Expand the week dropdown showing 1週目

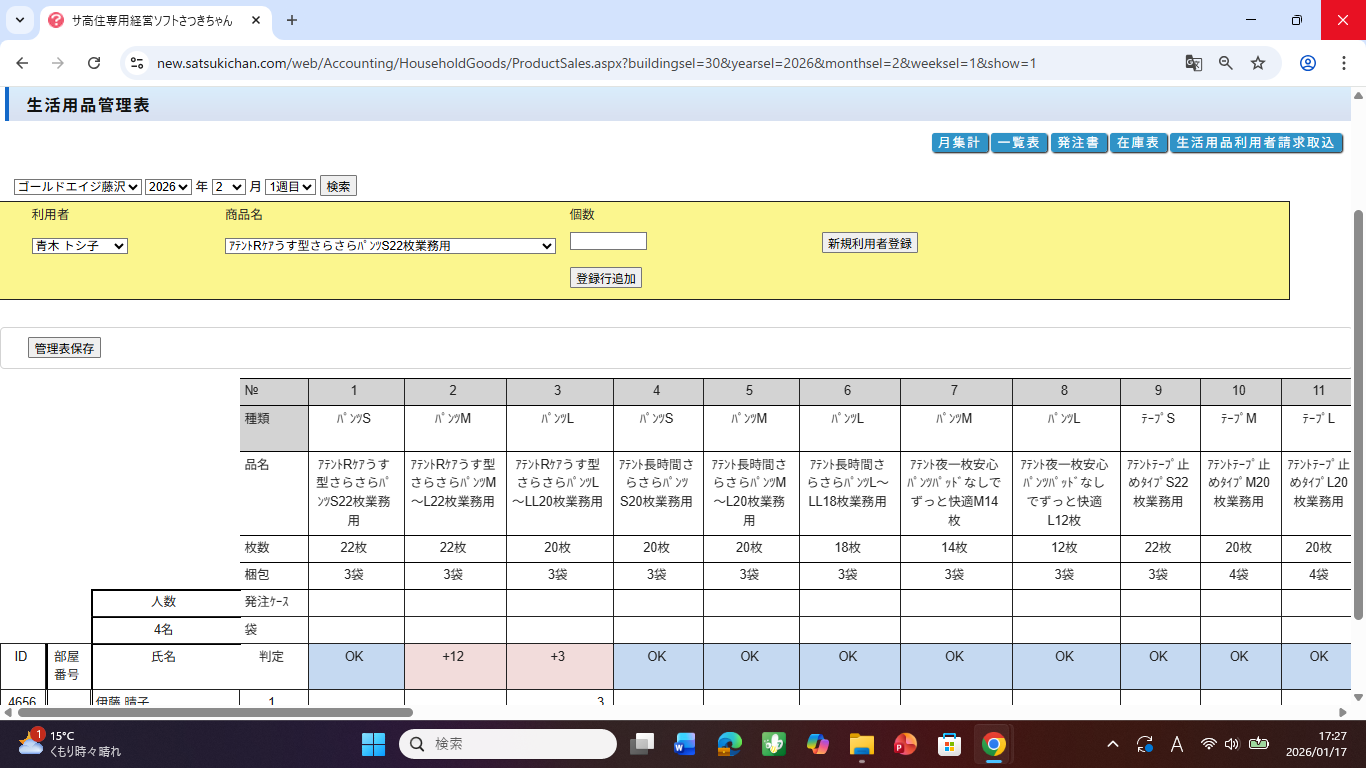[x=290, y=187]
